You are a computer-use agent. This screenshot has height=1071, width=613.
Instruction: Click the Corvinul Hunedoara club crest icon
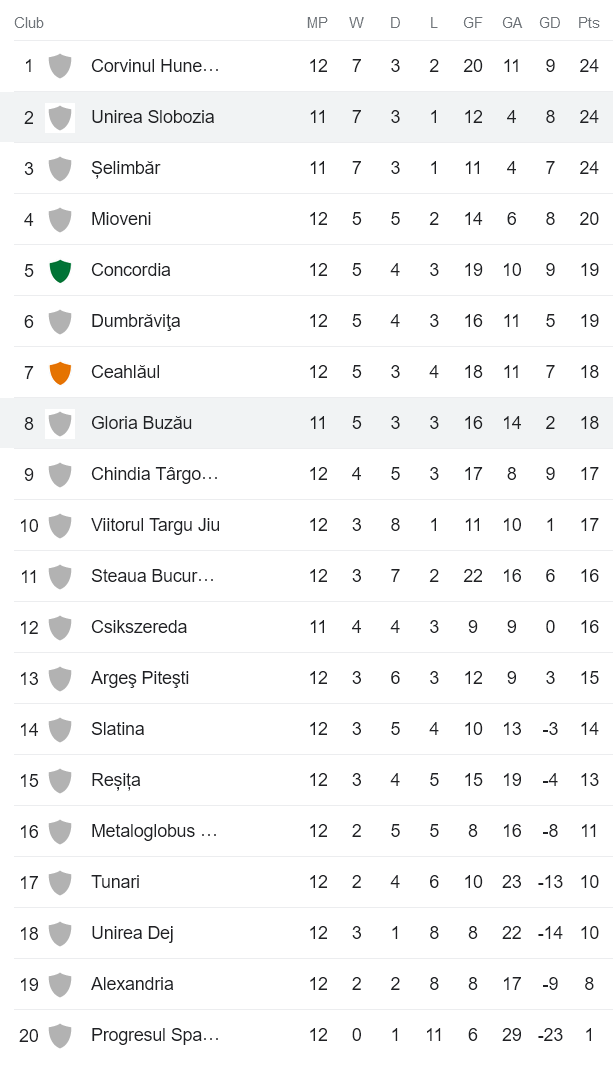60,66
